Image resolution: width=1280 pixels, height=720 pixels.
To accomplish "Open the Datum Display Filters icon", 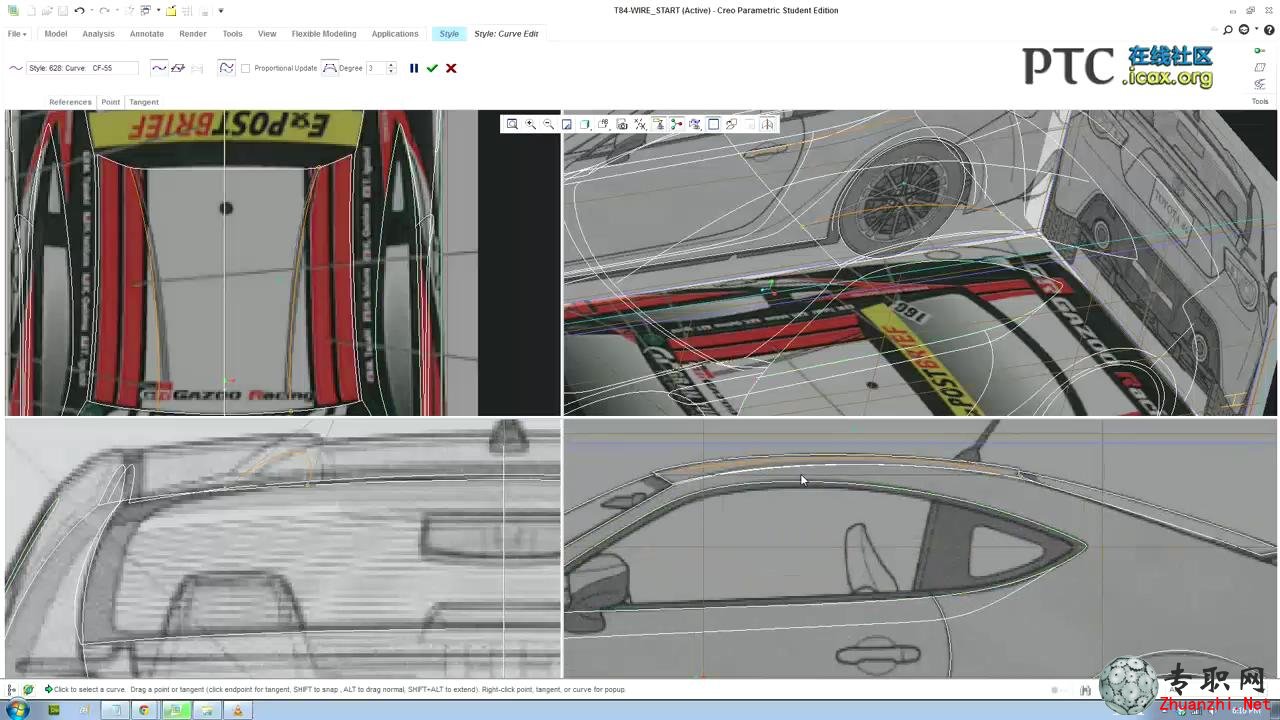I will pyautogui.click(x=640, y=124).
